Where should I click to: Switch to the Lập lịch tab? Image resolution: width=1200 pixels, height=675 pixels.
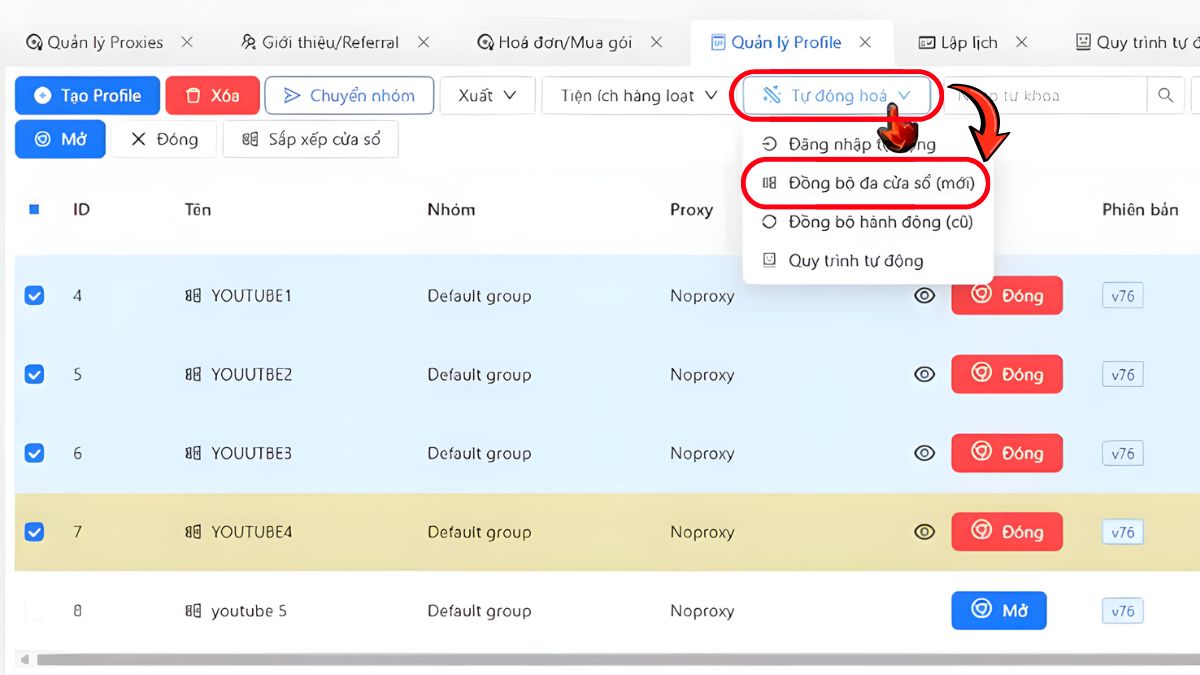tap(968, 42)
